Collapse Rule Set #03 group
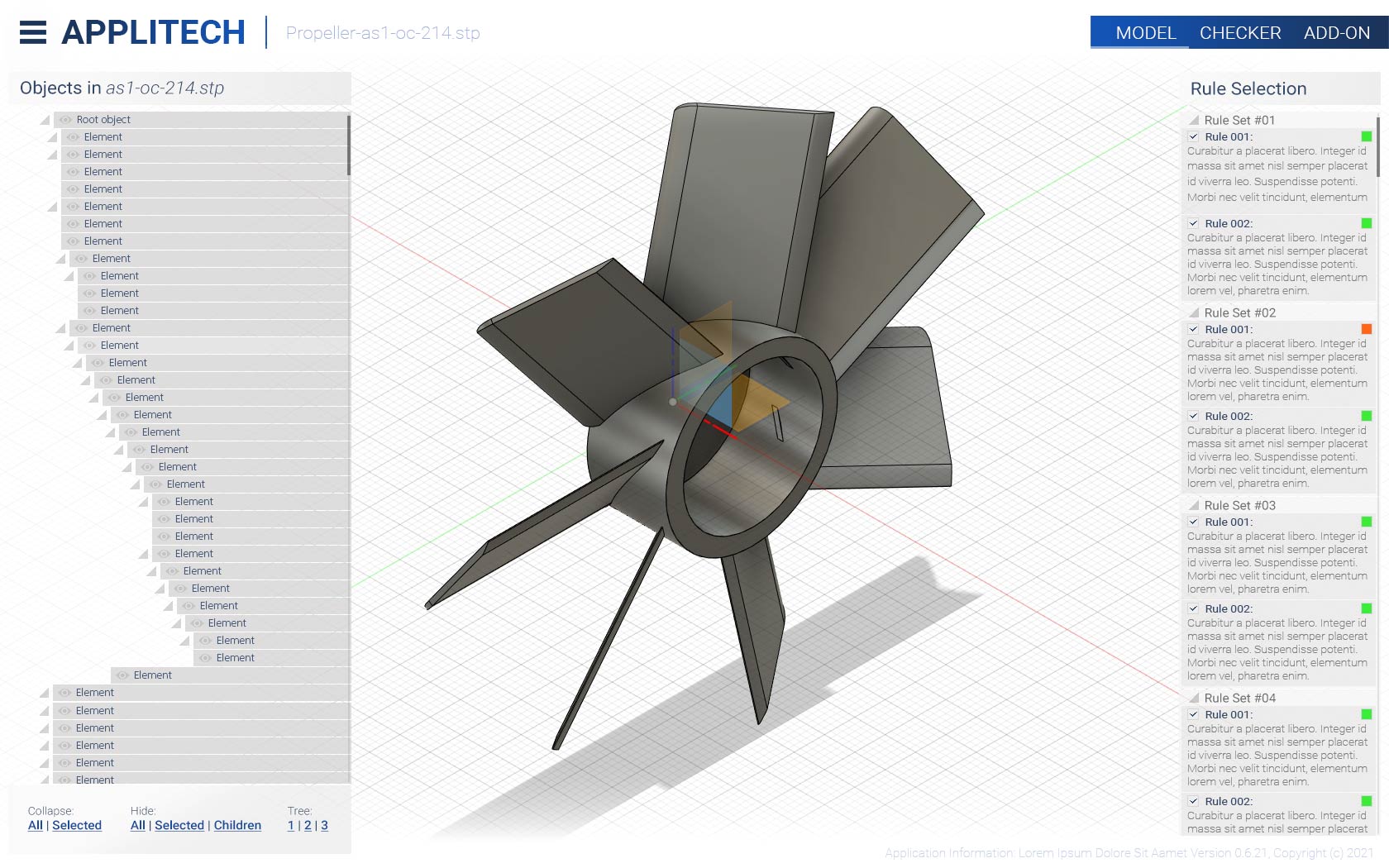 tap(1194, 505)
